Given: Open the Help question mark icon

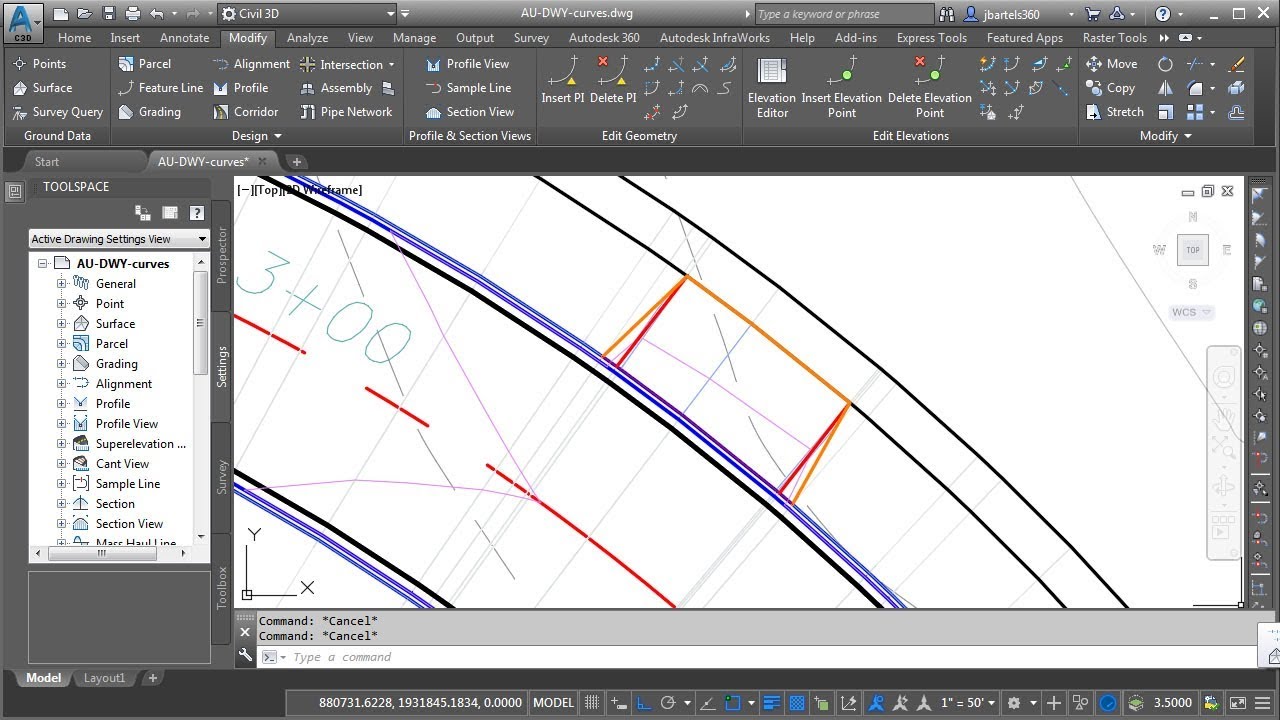Looking at the screenshot, I should tap(1162, 14).
